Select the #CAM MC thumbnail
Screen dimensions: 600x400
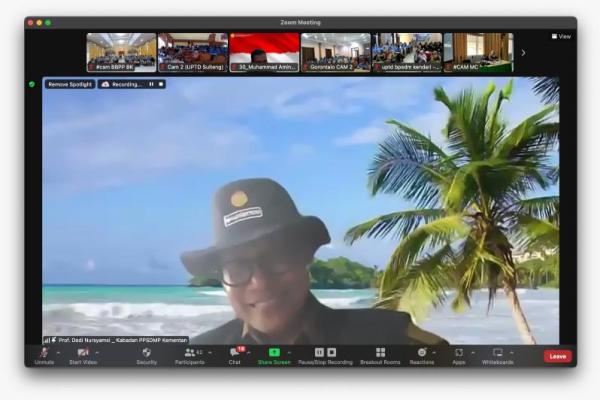point(478,52)
